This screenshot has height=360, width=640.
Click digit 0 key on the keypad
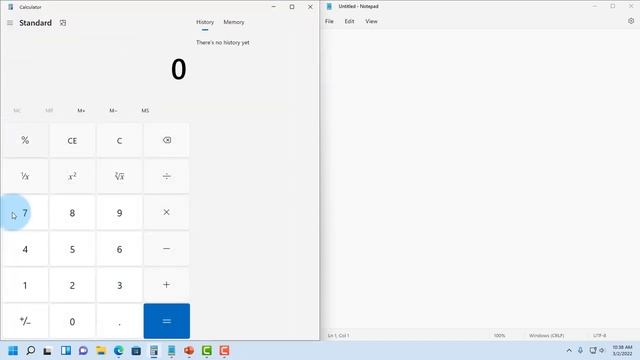[x=72, y=321]
